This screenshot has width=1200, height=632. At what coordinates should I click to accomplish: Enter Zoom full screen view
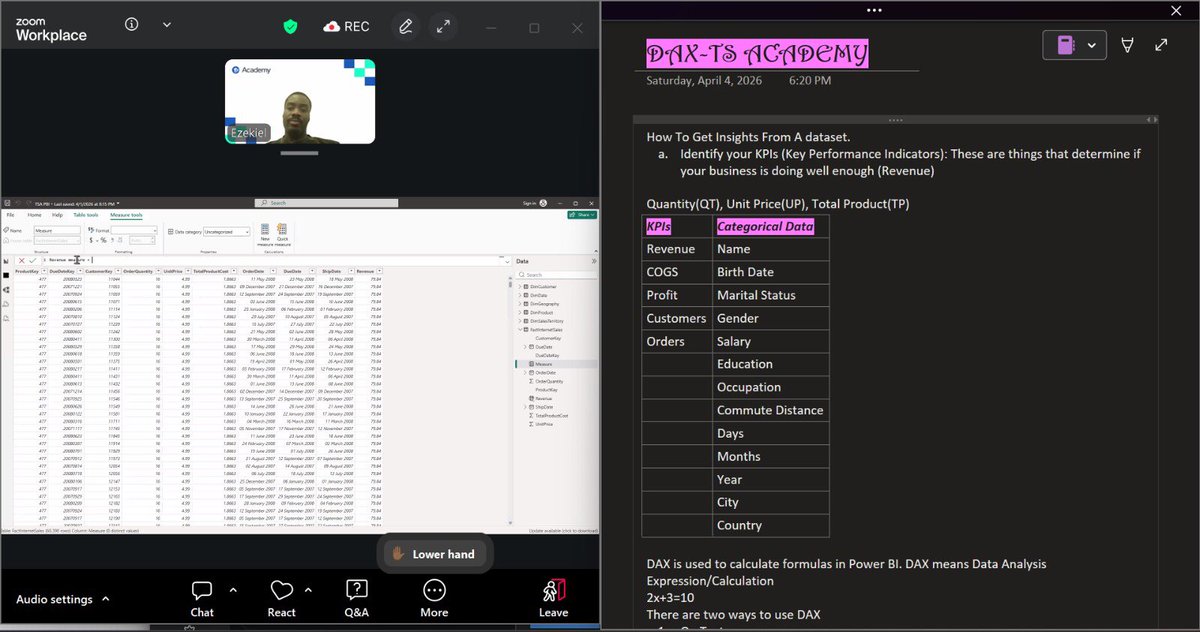pos(443,26)
